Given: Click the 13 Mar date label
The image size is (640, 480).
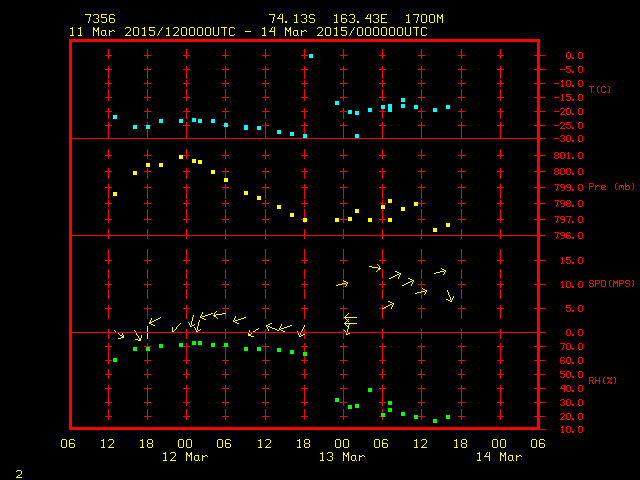Looking at the screenshot, I should pos(342,457).
